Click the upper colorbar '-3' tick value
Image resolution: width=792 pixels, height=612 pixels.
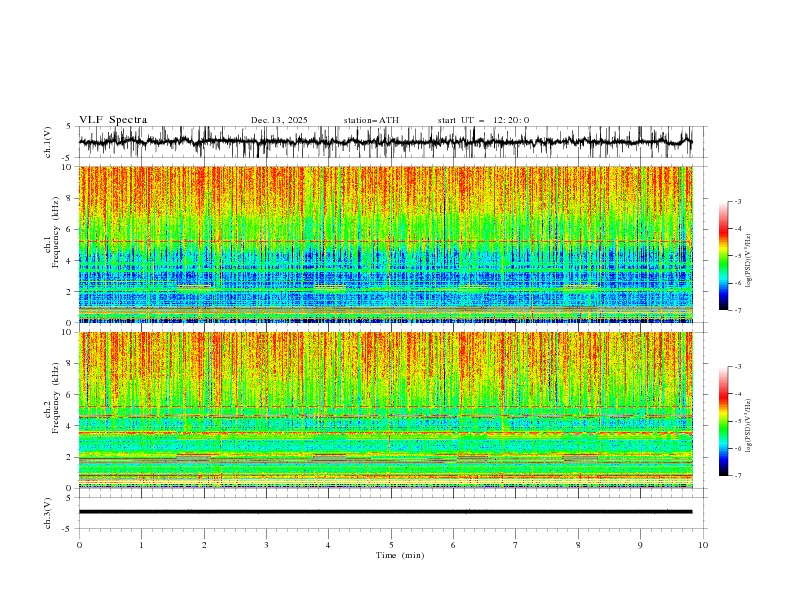pyautogui.click(x=737, y=201)
